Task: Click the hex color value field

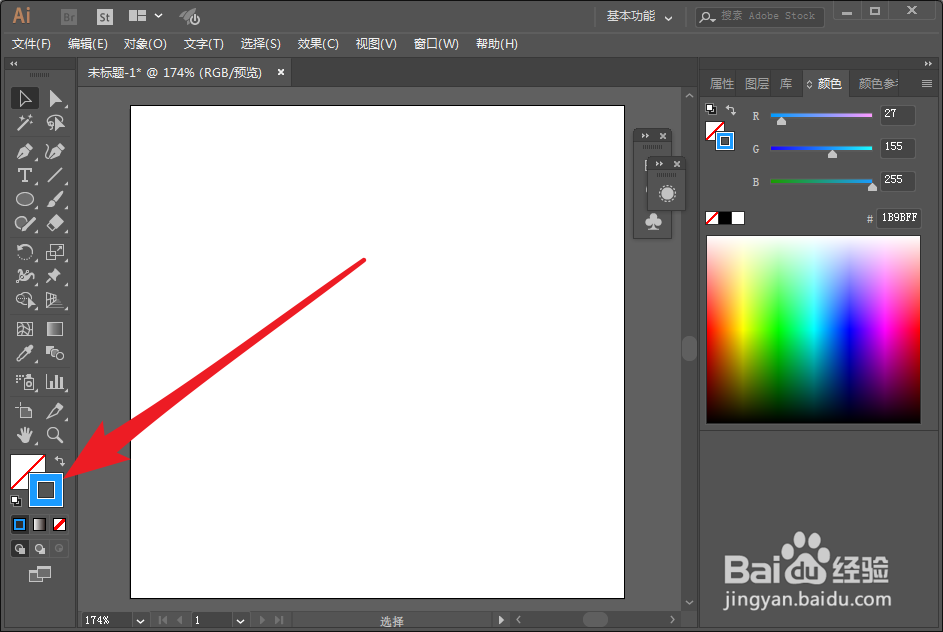Action: click(899, 218)
